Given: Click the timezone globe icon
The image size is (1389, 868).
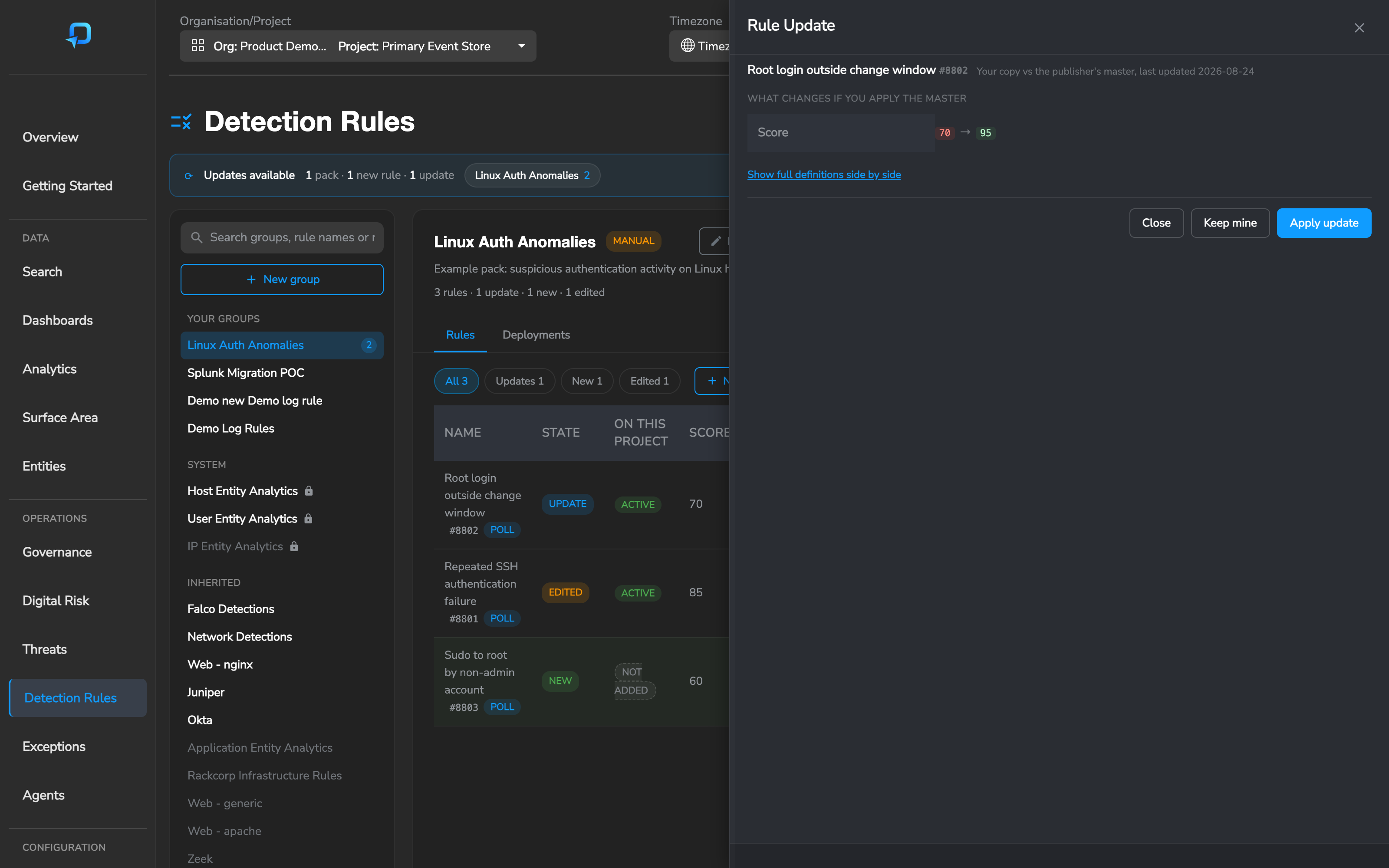Looking at the screenshot, I should click(x=687, y=46).
